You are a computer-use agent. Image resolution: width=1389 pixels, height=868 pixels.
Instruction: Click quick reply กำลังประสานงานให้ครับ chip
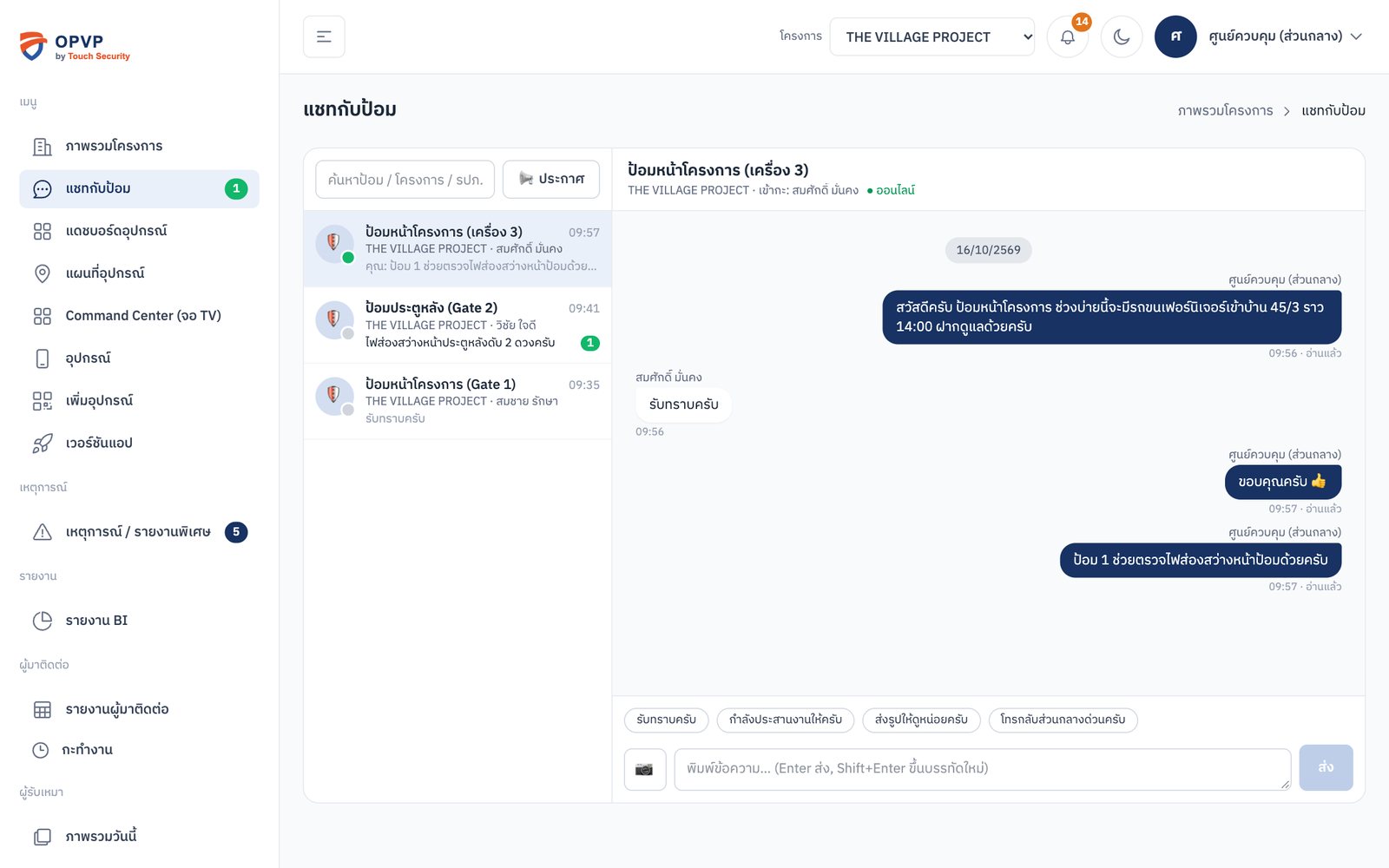click(x=786, y=720)
